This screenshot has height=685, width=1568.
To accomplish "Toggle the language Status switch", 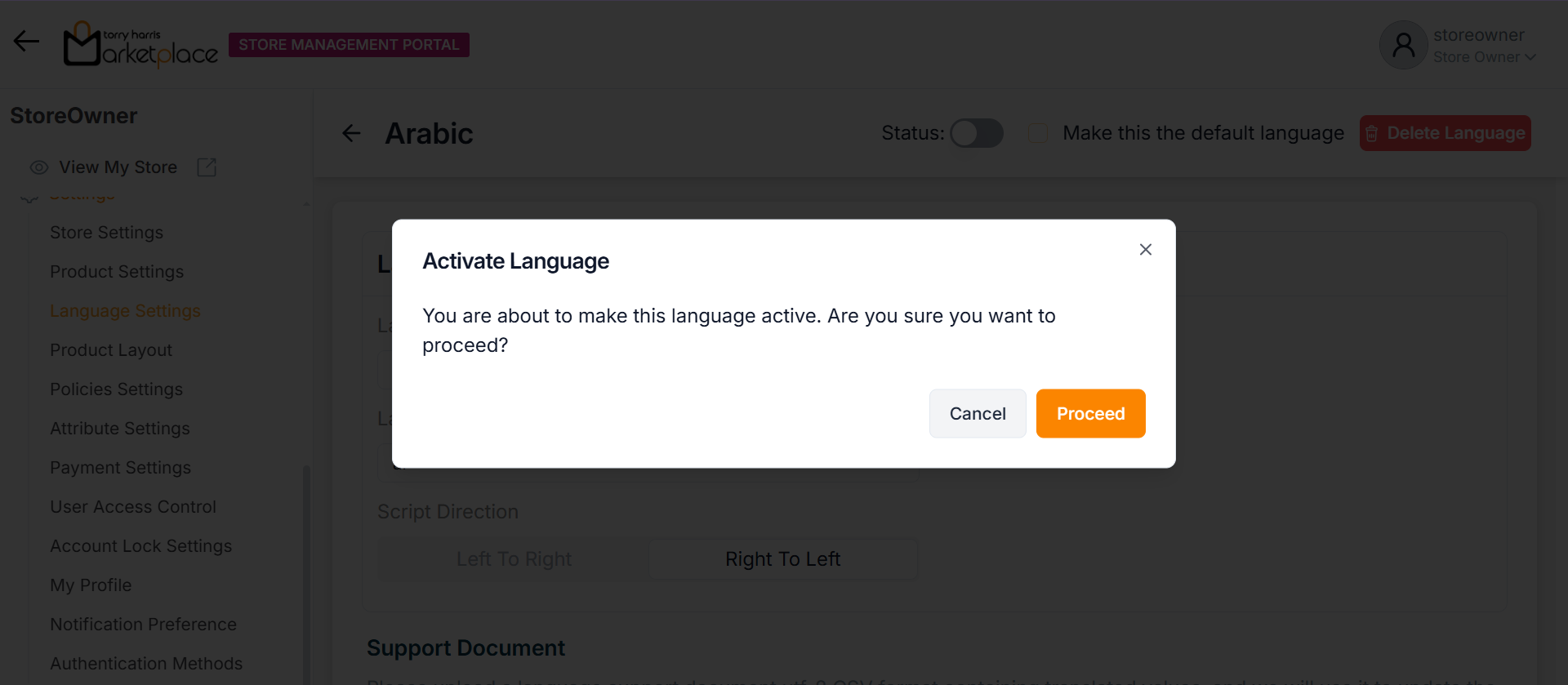I will tap(976, 133).
